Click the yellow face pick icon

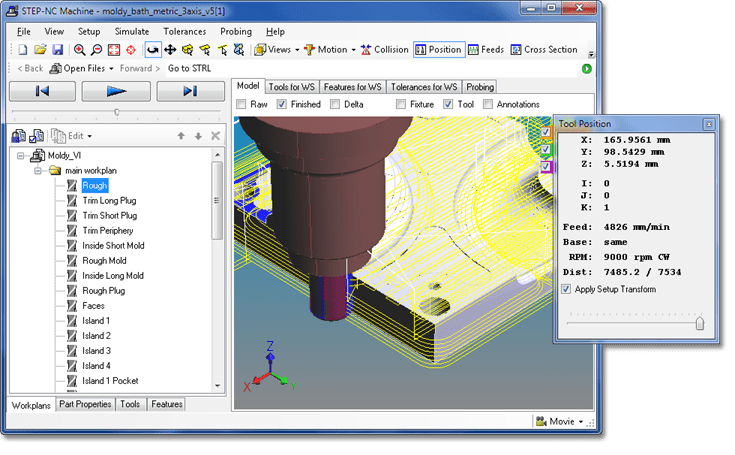click(x=205, y=50)
